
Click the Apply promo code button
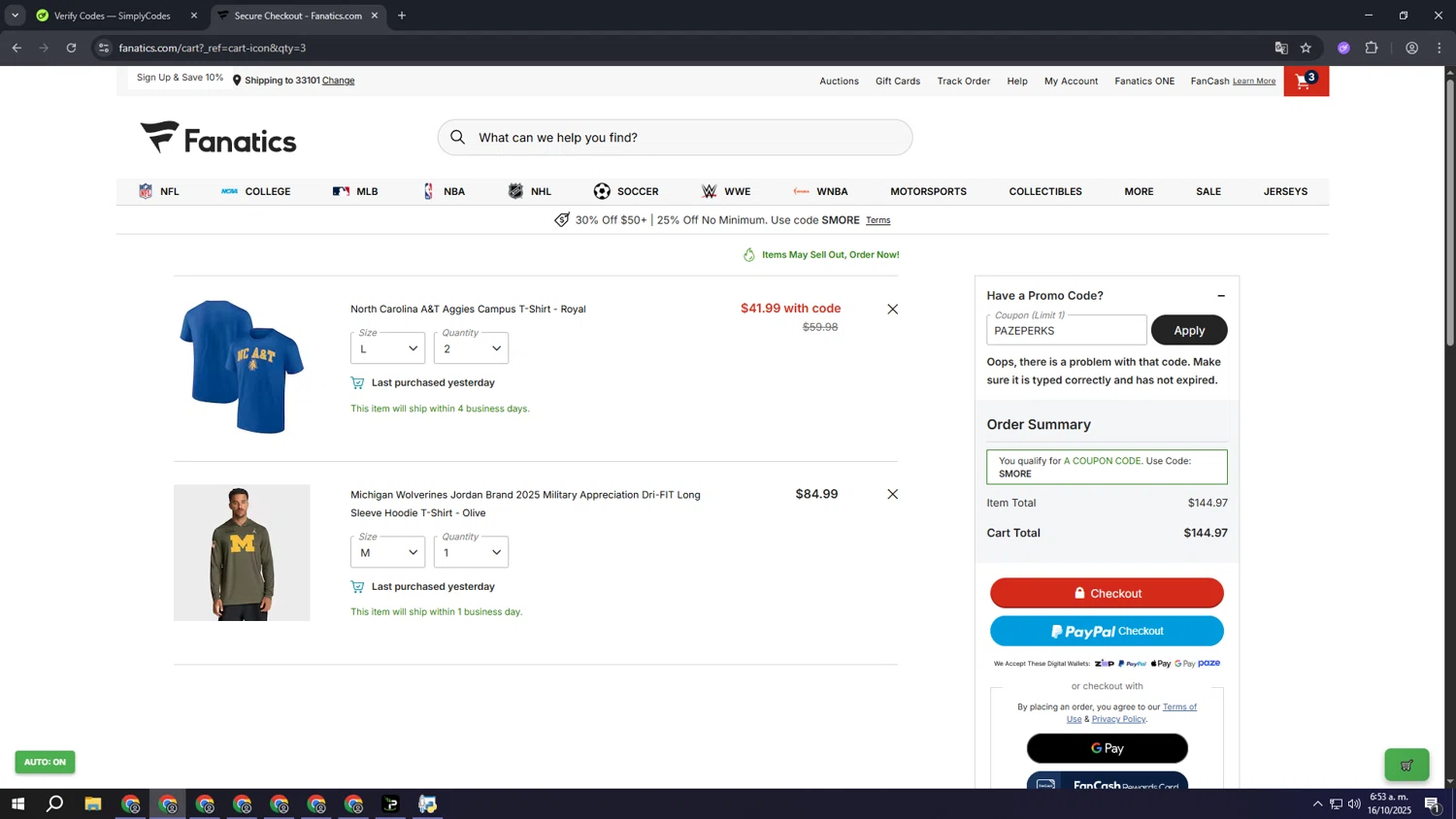pos(1189,331)
